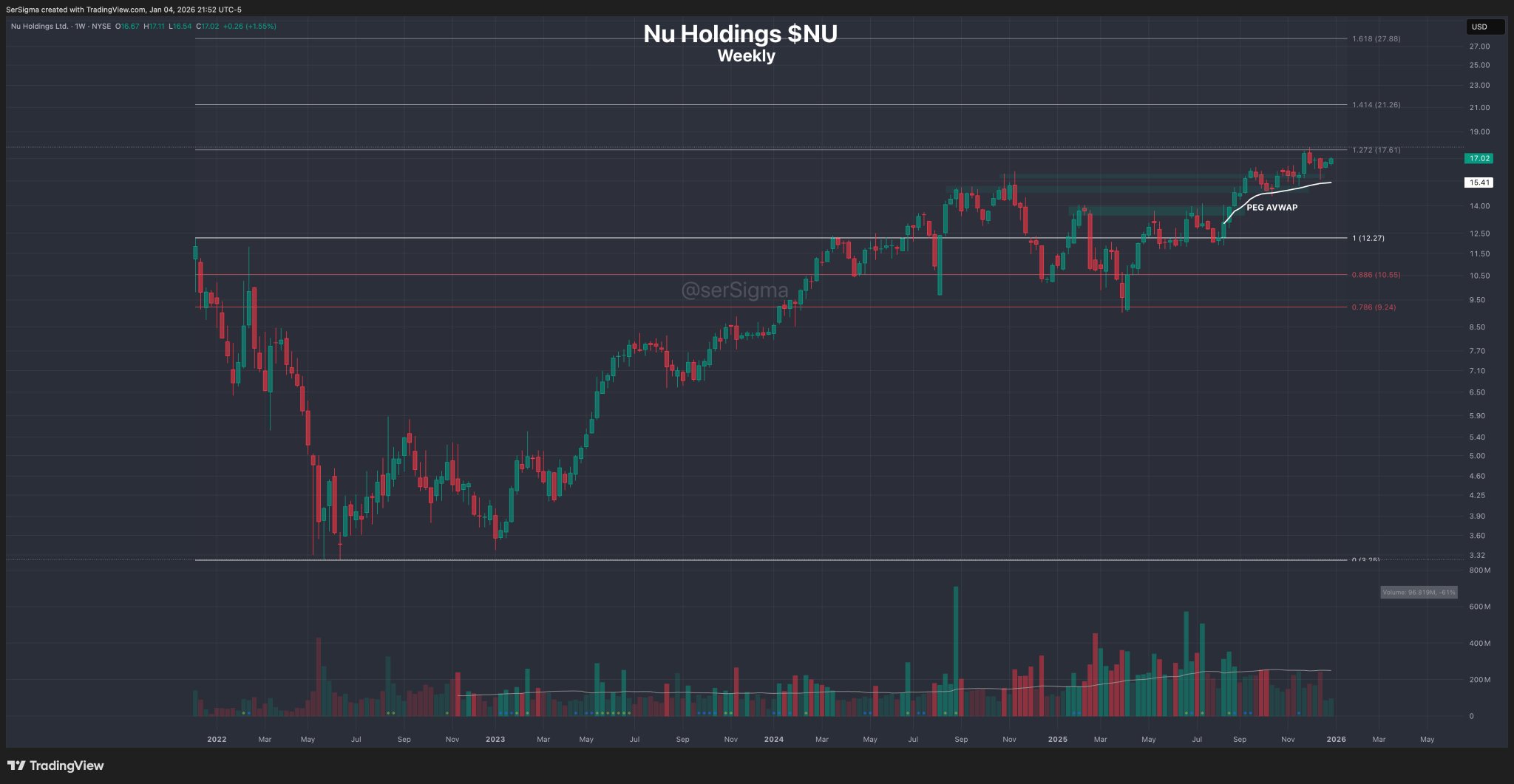Click the 2024 marker on time axis
The image size is (1514, 784).
[x=773, y=739]
